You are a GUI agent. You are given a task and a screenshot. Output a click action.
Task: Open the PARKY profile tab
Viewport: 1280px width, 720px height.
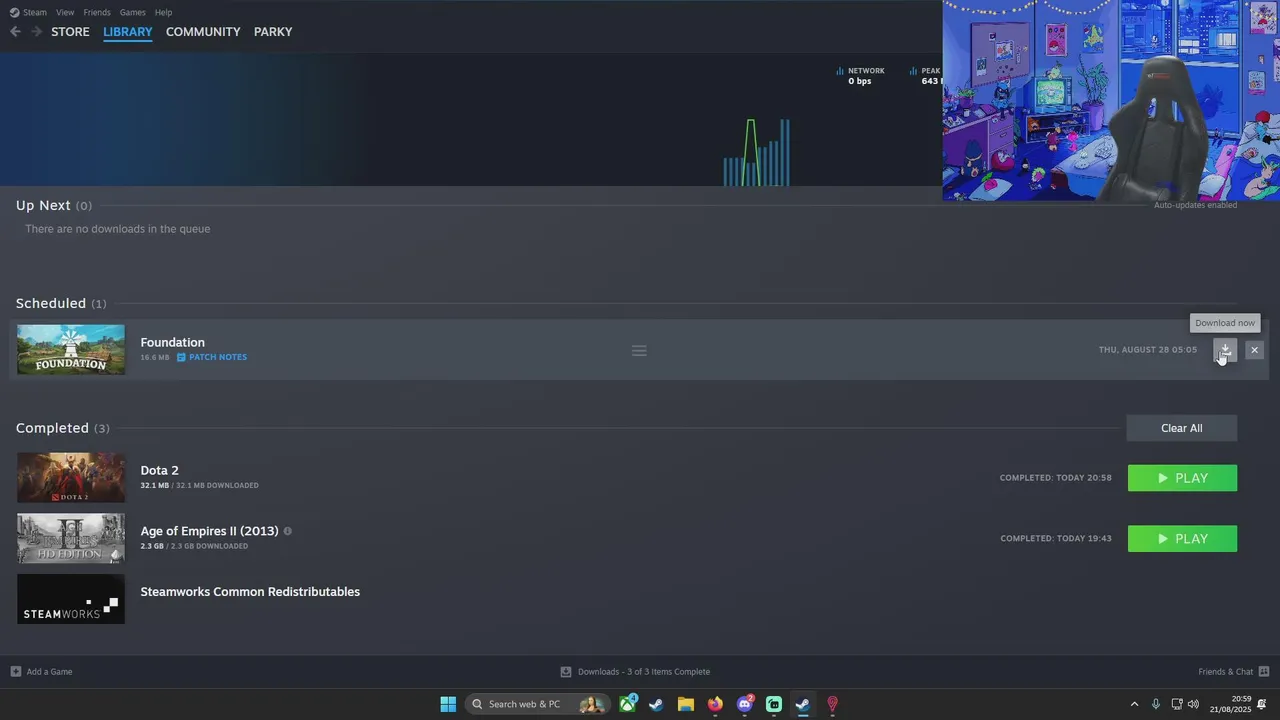pyautogui.click(x=273, y=32)
